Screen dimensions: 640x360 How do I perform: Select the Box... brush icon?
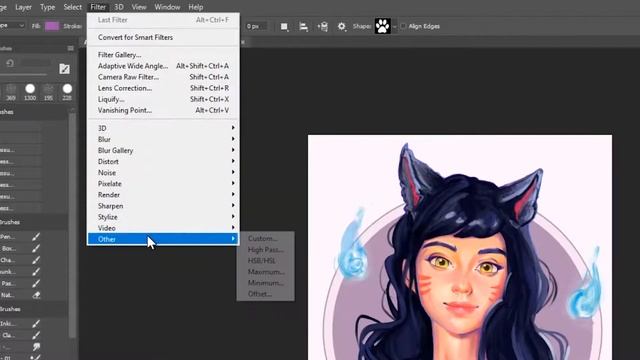(36, 248)
